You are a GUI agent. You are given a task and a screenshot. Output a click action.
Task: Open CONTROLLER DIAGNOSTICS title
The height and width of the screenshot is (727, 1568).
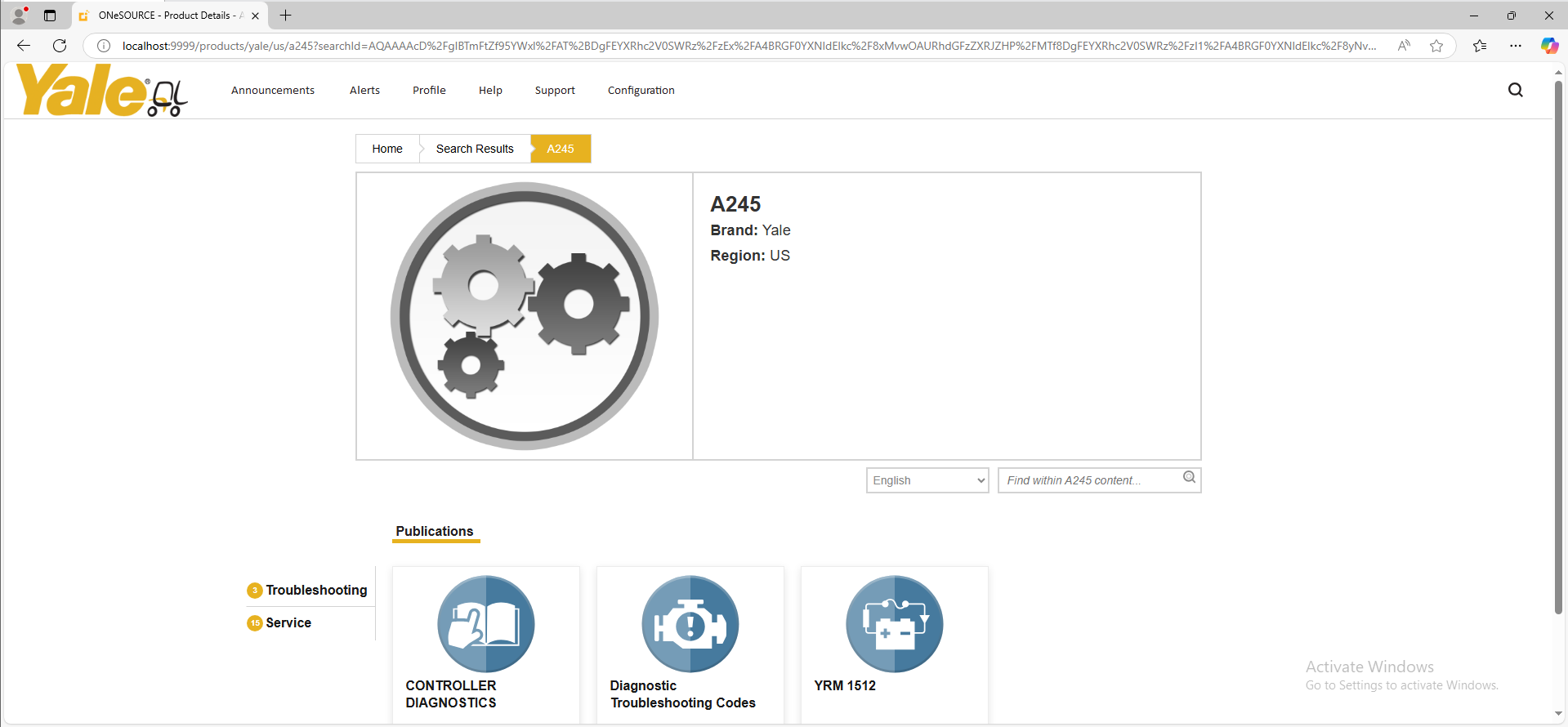pyautogui.click(x=451, y=694)
